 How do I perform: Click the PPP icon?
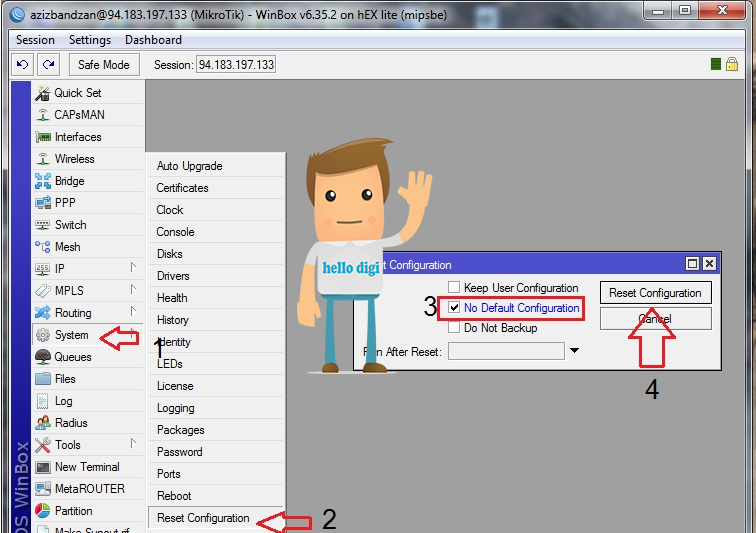pos(42,203)
